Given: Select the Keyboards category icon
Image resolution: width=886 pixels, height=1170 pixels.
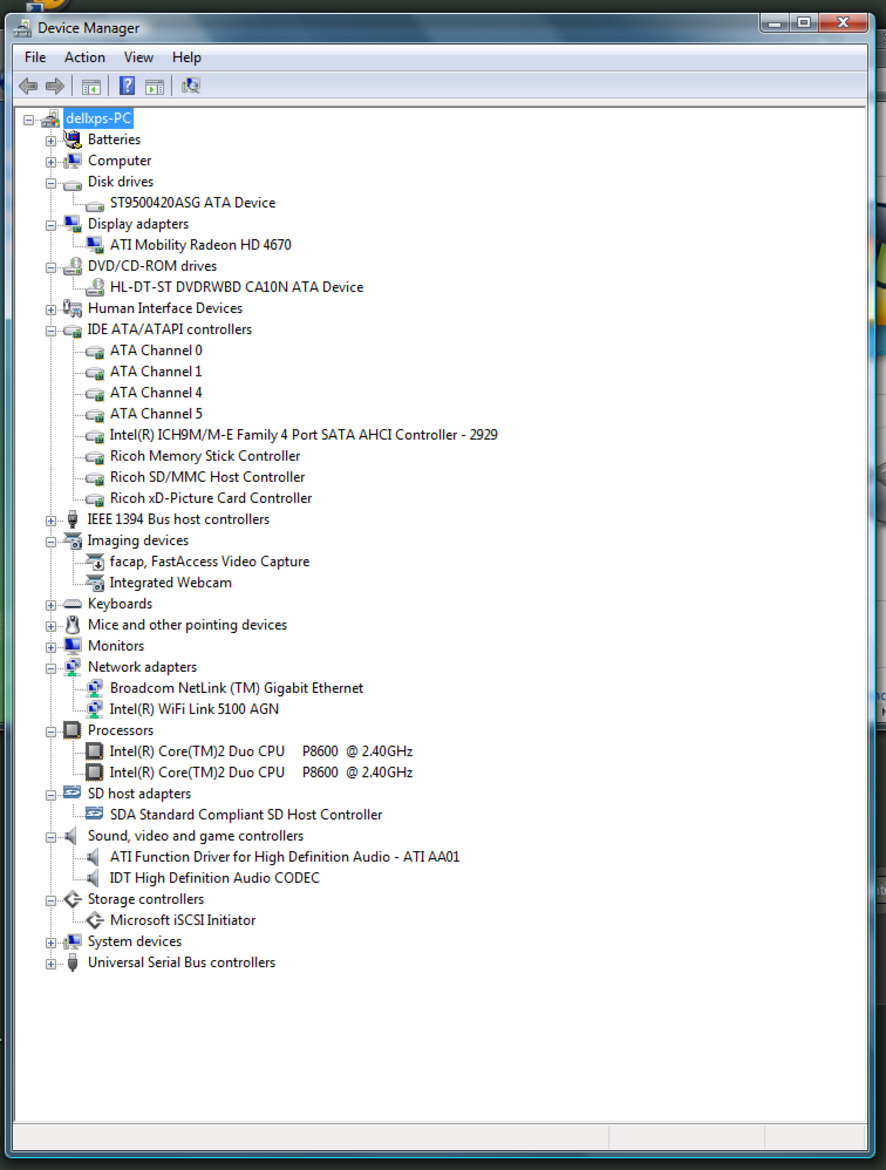Looking at the screenshot, I should click(x=72, y=604).
